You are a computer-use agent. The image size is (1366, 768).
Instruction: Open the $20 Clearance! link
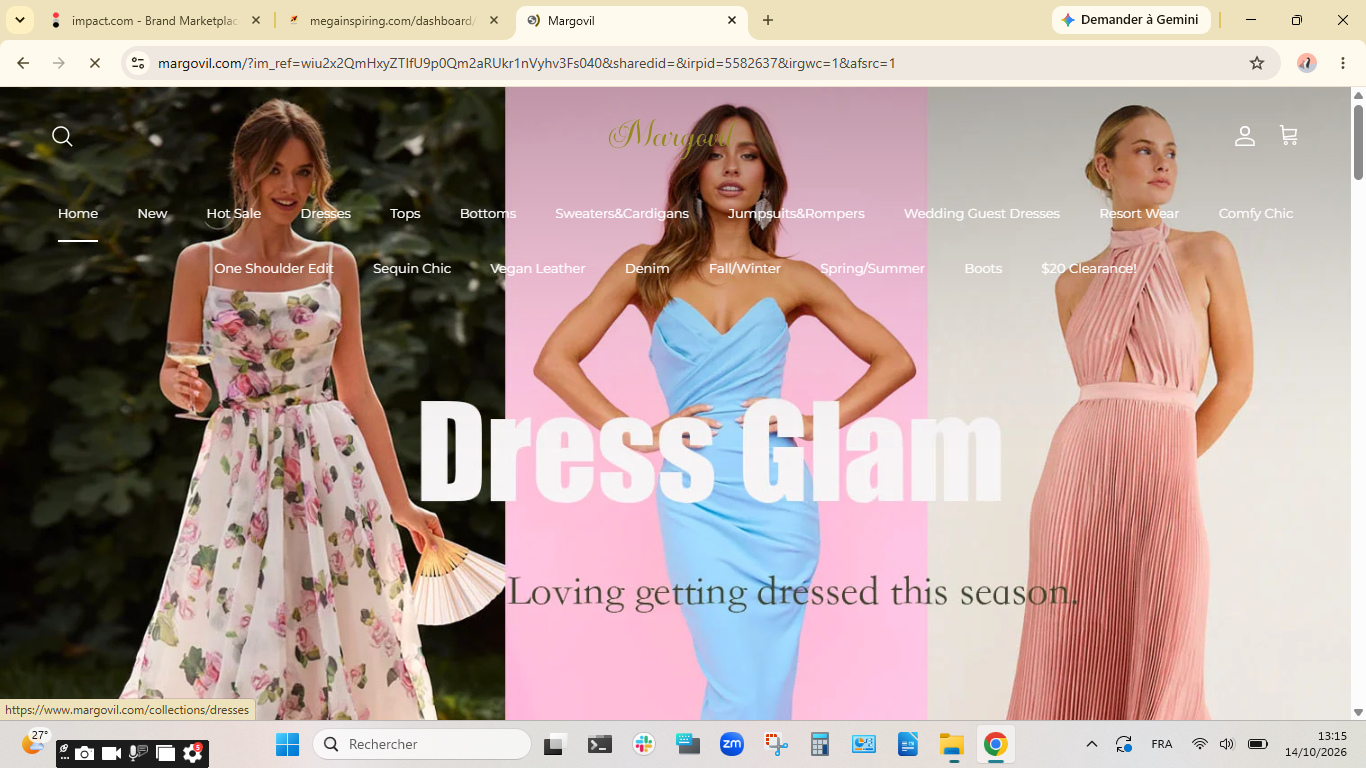pos(1089,269)
